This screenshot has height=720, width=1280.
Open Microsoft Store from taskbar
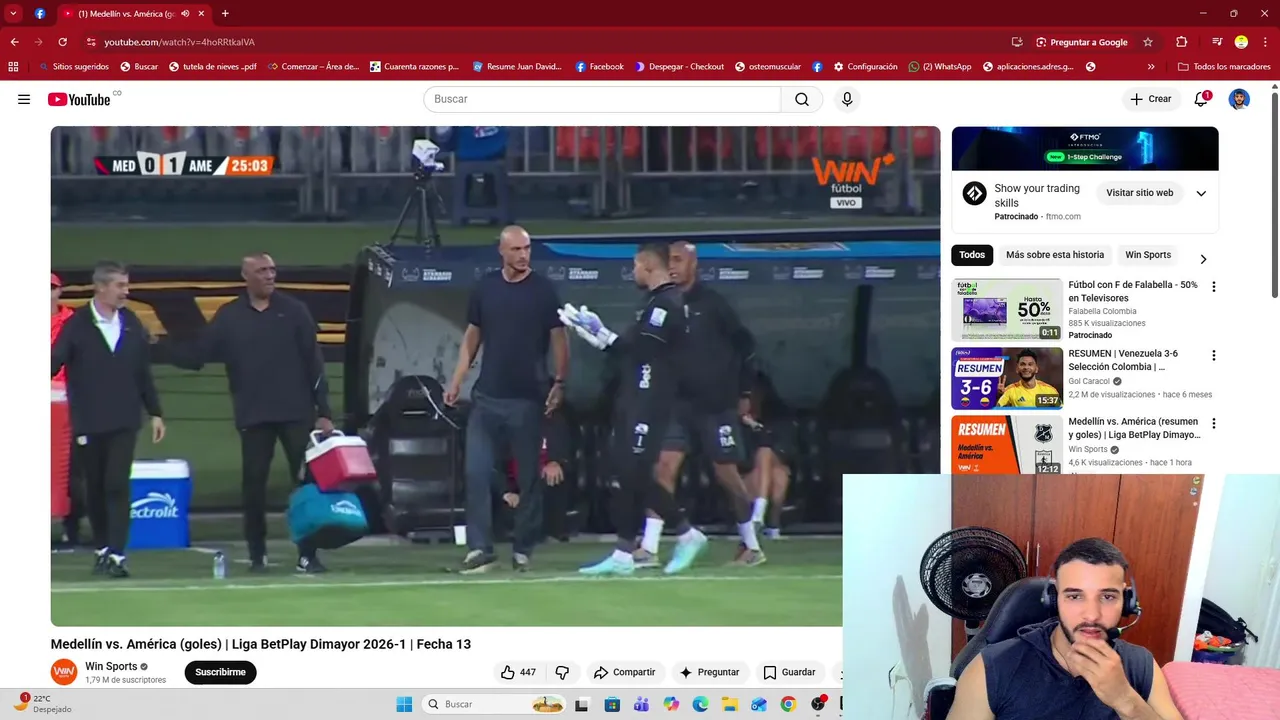[x=611, y=704]
